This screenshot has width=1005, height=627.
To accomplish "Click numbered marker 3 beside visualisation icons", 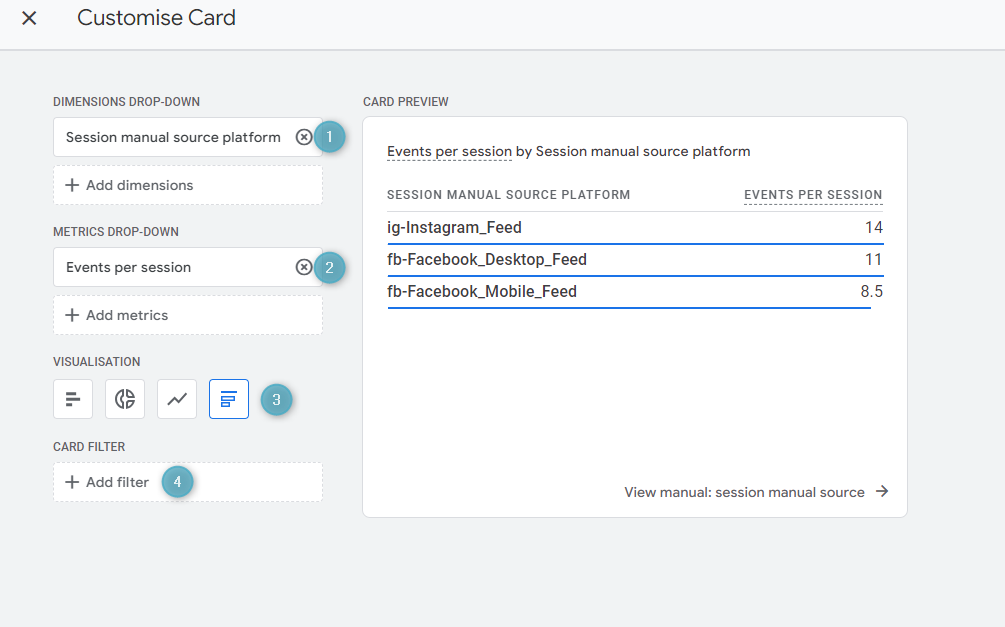I will point(276,399).
